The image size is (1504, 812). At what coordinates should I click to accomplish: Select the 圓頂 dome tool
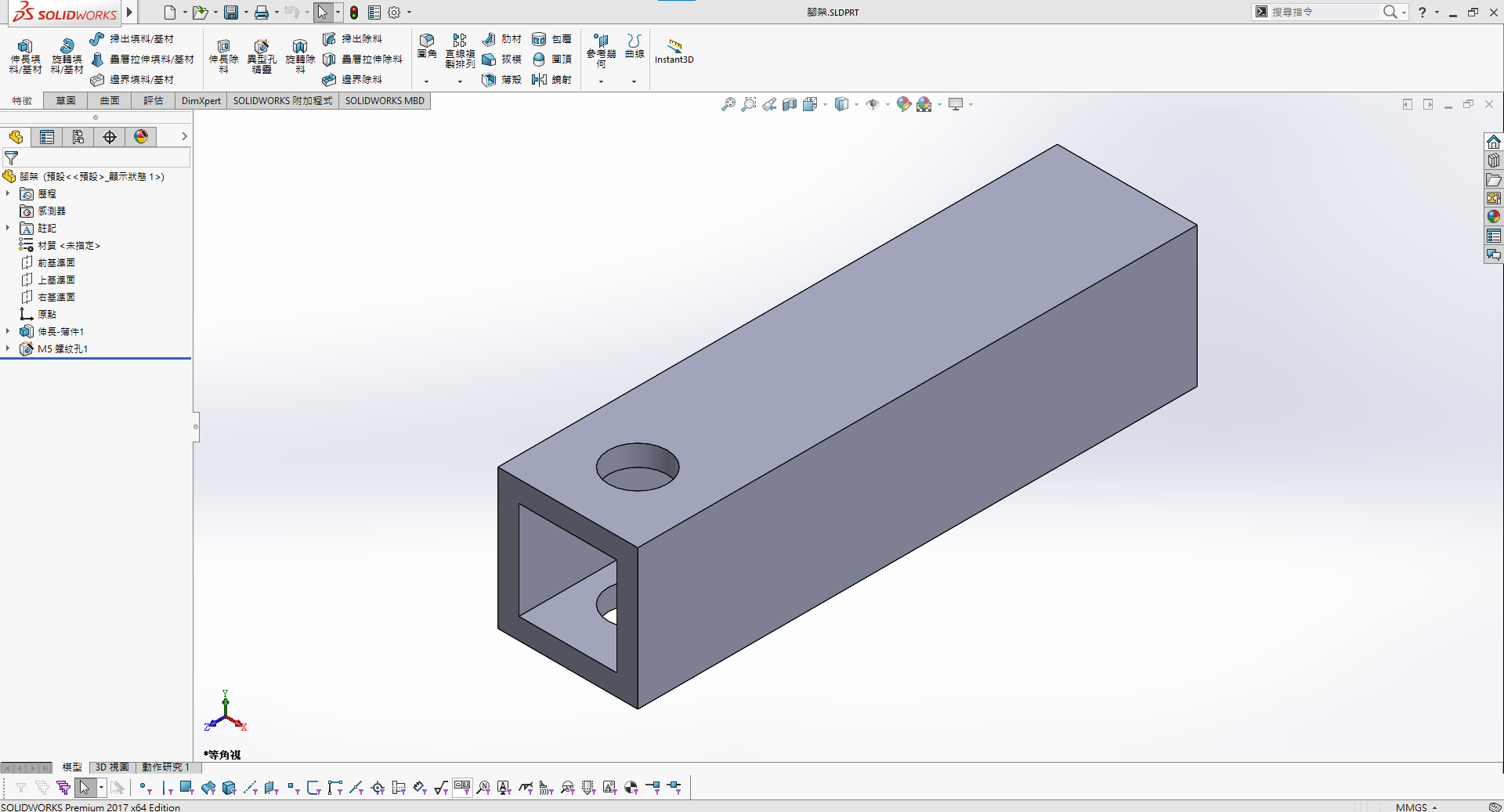[551, 60]
